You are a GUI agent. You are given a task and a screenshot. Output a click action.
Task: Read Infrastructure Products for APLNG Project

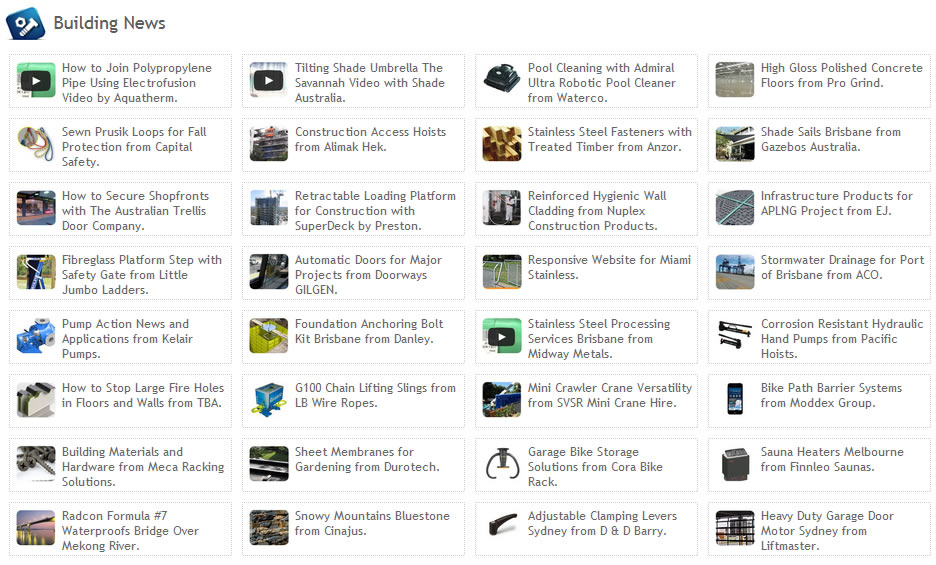[836, 203]
